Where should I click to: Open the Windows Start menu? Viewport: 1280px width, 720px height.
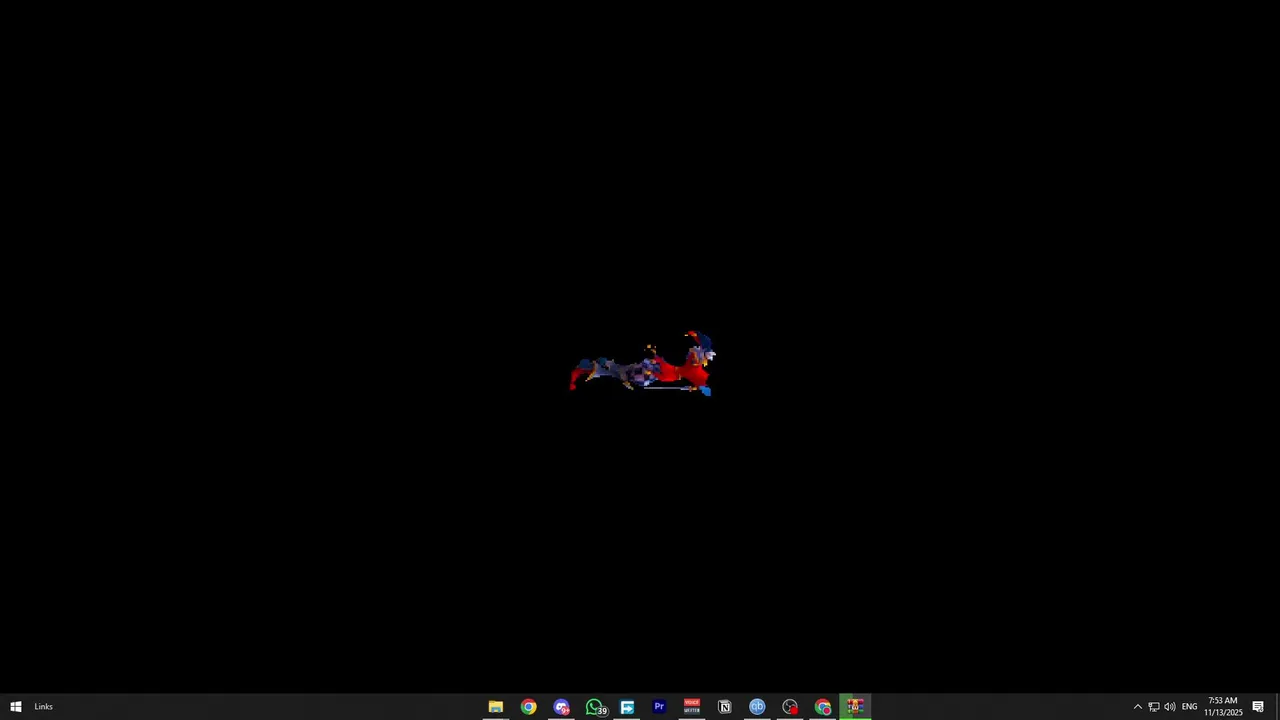coord(16,707)
